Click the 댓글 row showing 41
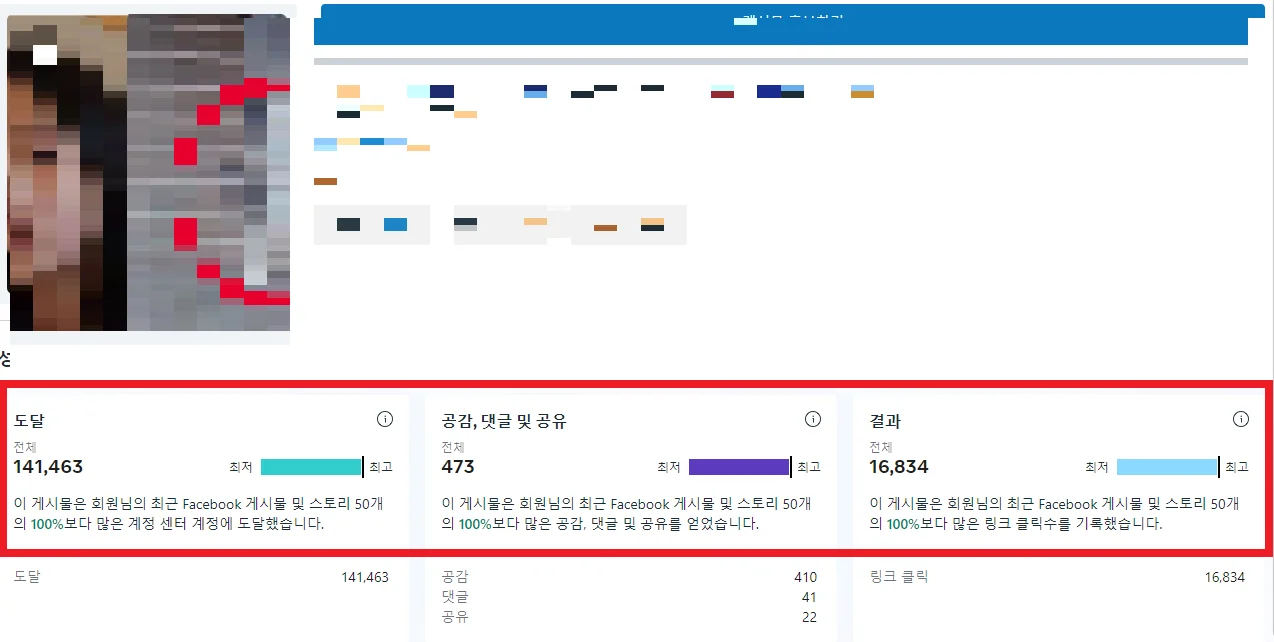This screenshot has height=642, width=1274. (x=630, y=597)
